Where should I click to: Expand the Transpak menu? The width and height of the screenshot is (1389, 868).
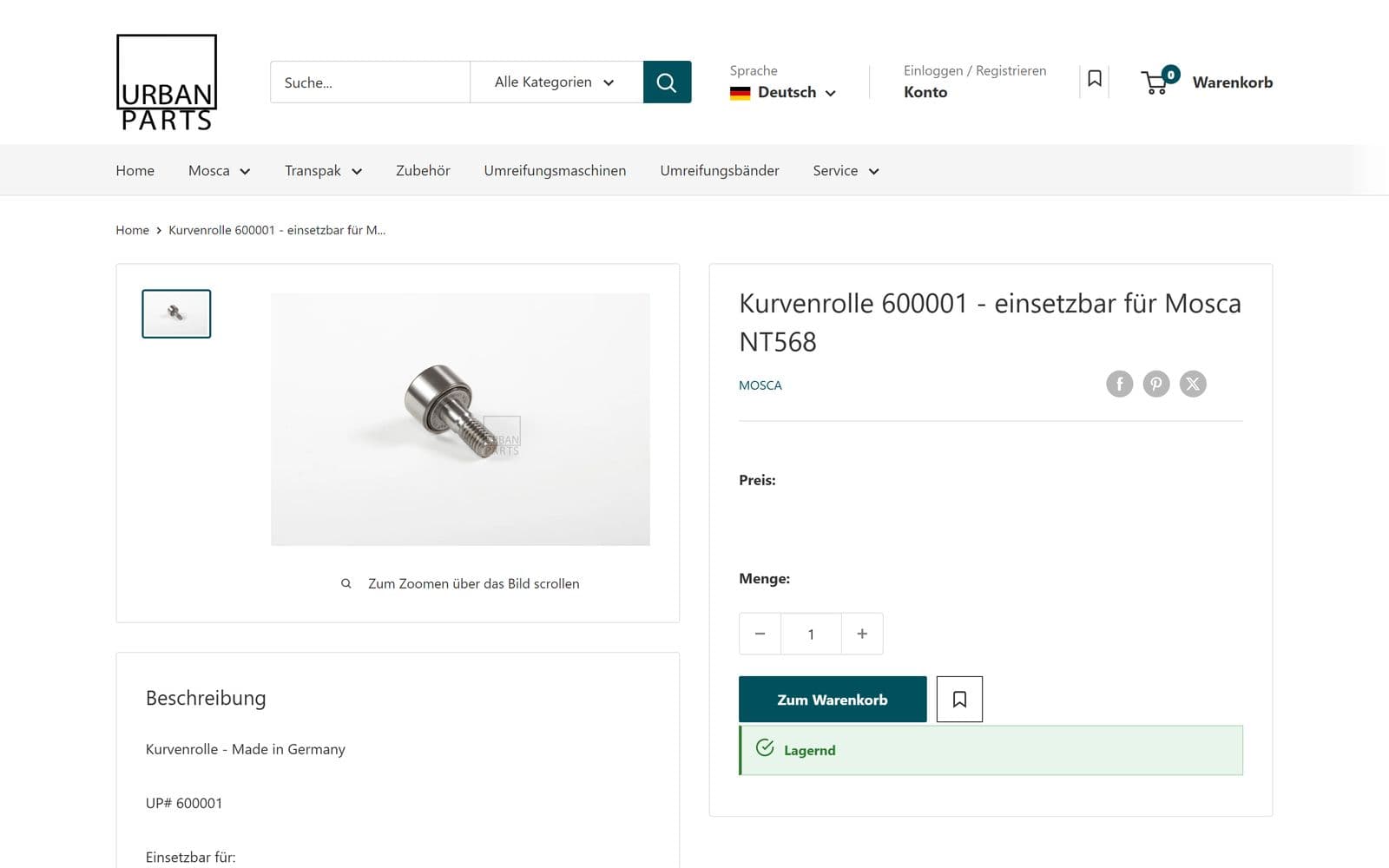point(323,171)
